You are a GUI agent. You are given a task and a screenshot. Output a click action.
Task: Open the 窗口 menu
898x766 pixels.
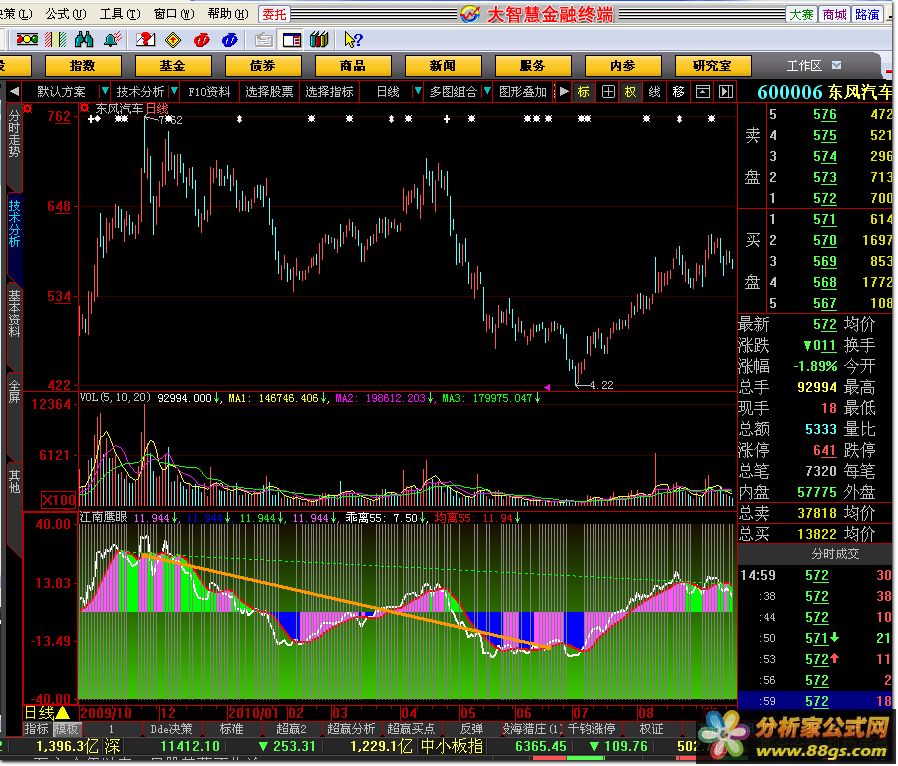[x=174, y=14]
